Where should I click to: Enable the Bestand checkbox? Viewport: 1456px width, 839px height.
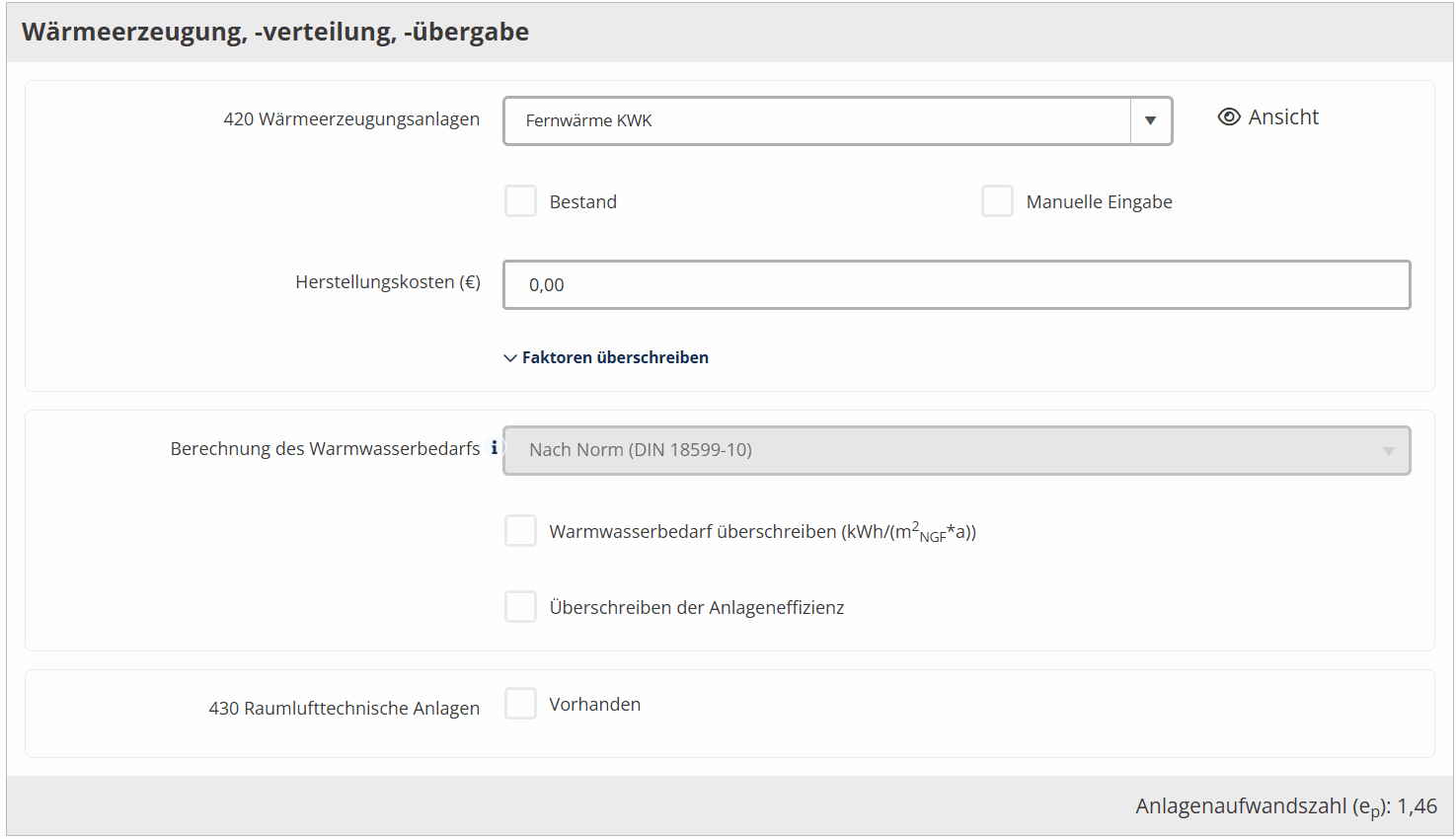[520, 201]
